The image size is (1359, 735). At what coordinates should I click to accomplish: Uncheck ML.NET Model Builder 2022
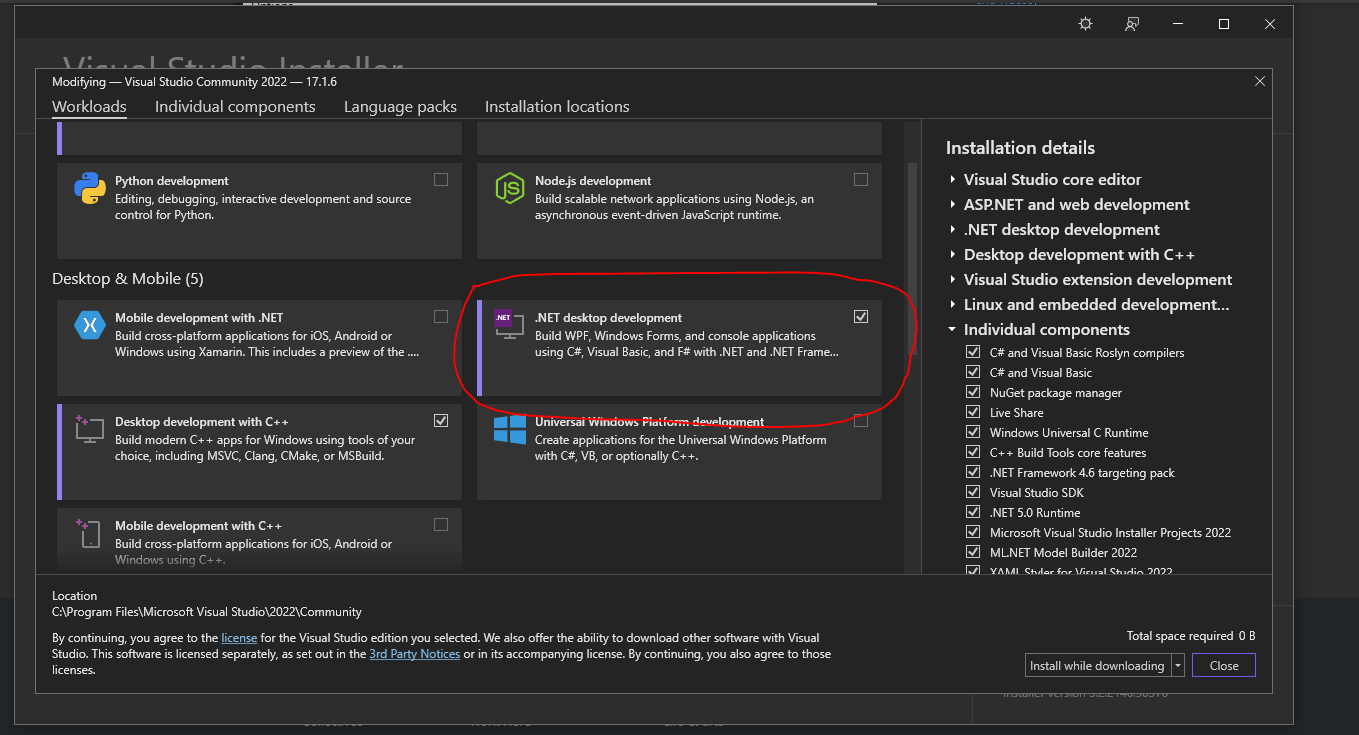[x=973, y=552]
